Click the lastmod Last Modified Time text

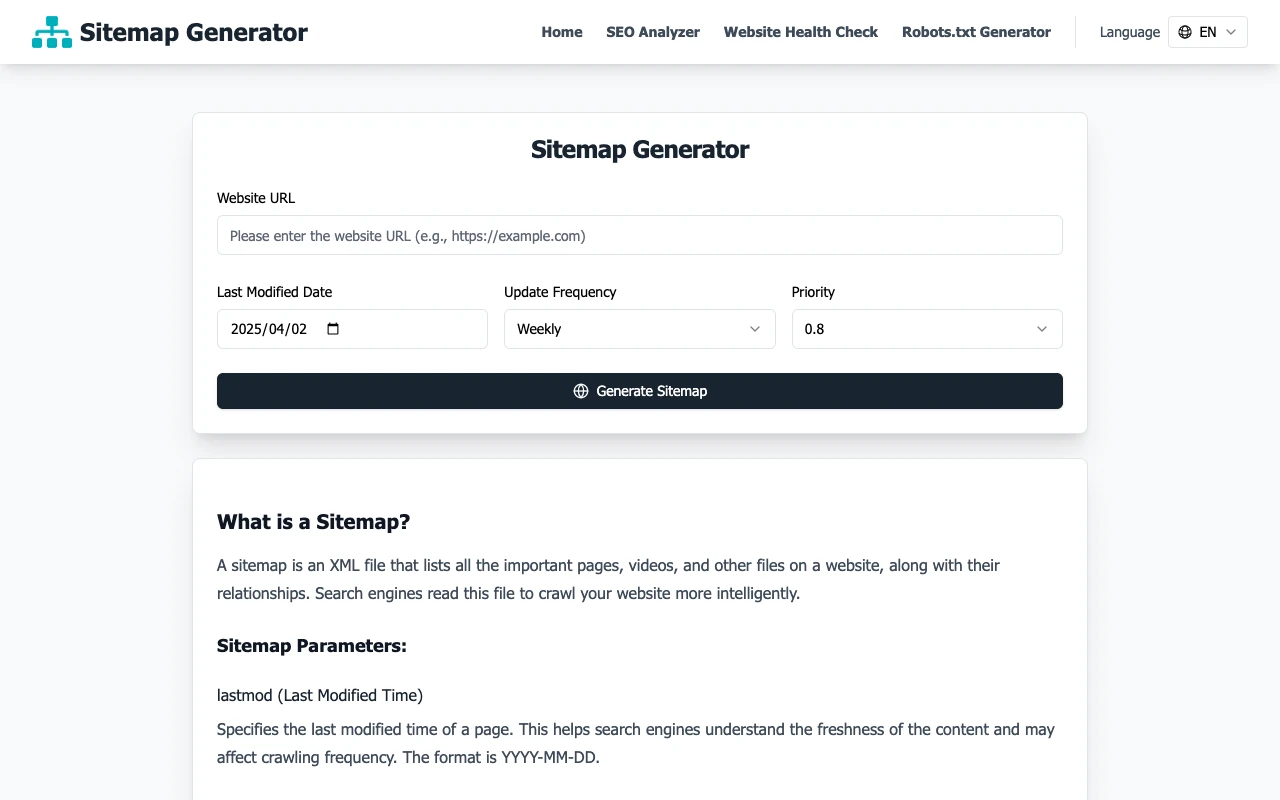click(x=319, y=695)
